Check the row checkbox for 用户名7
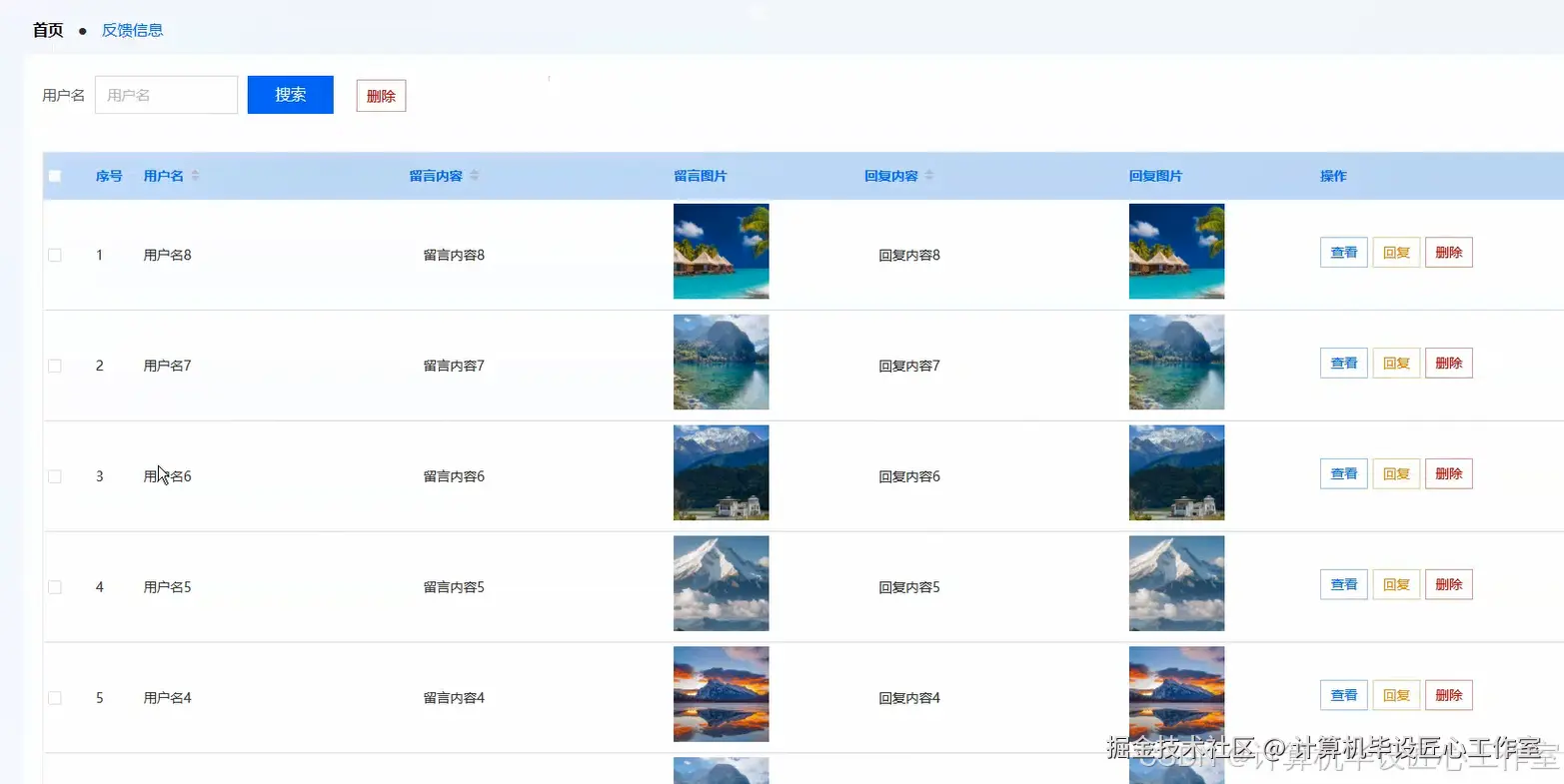 (x=55, y=366)
